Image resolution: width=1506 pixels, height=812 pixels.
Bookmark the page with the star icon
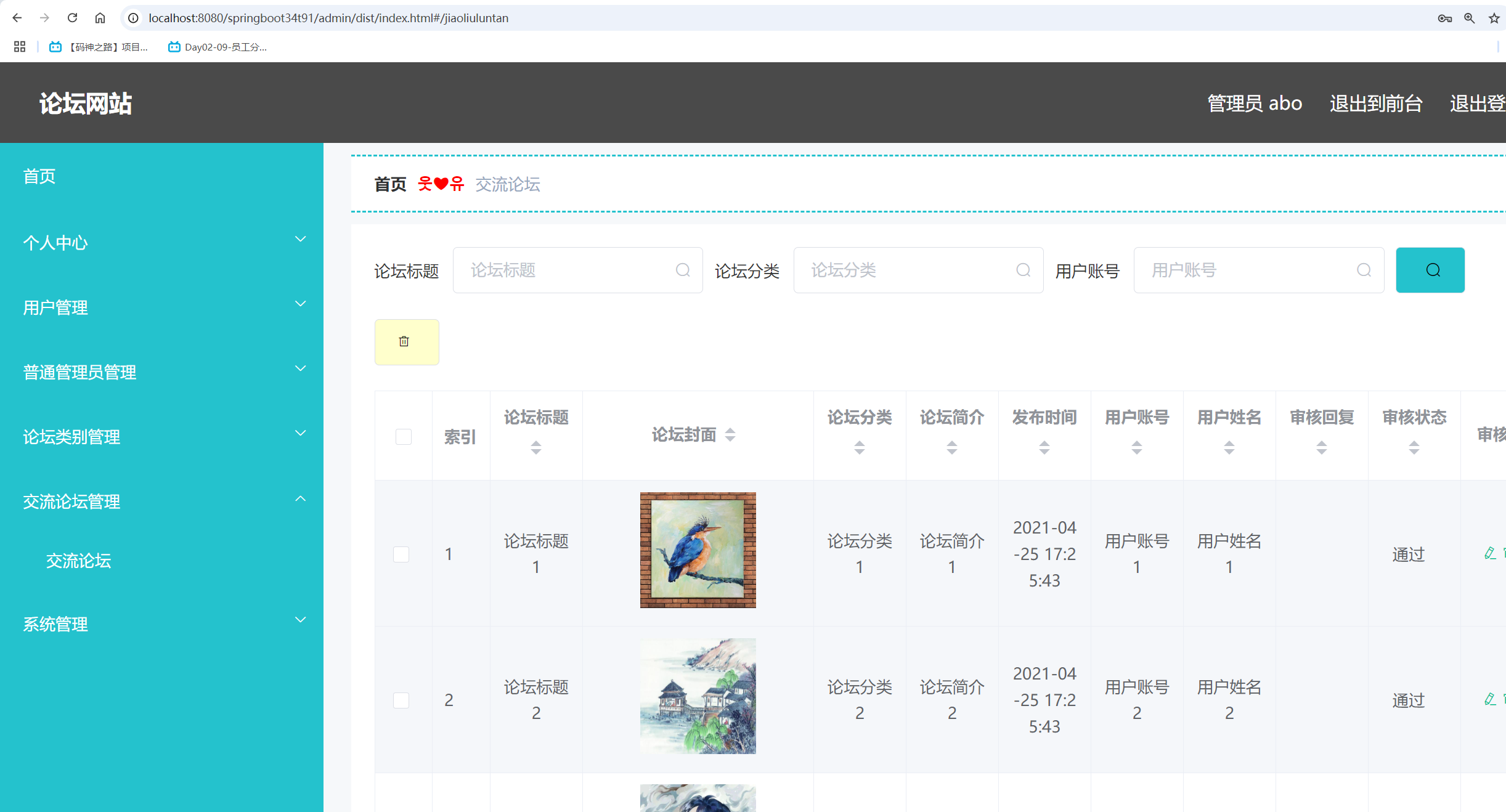[x=1494, y=18]
